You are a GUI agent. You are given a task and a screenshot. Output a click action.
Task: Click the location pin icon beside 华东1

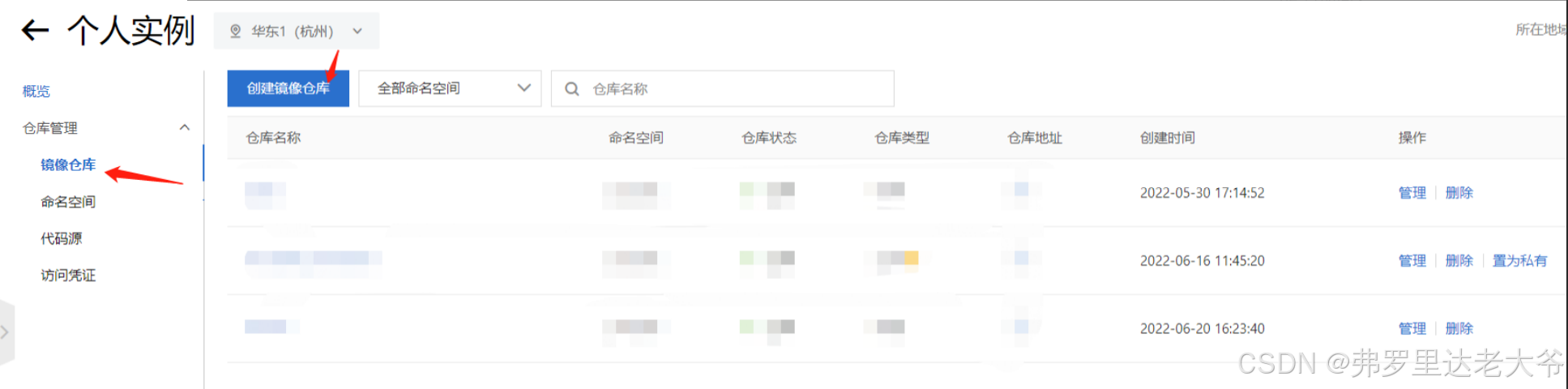point(235,31)
